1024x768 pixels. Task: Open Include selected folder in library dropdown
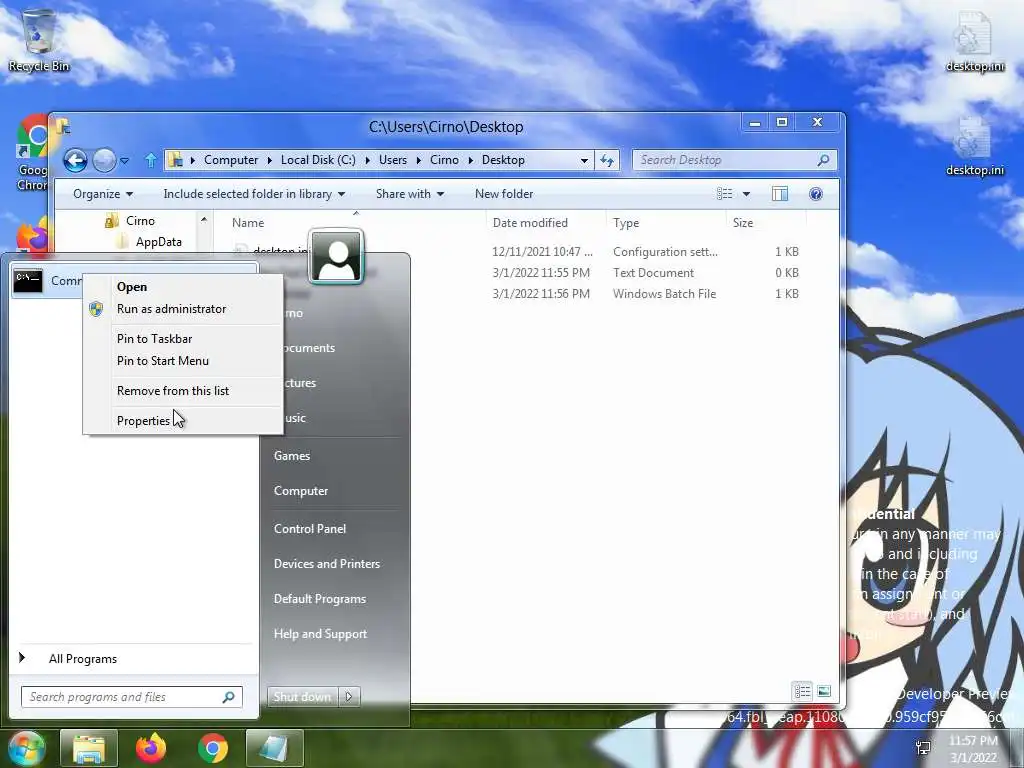coord(254,194)
